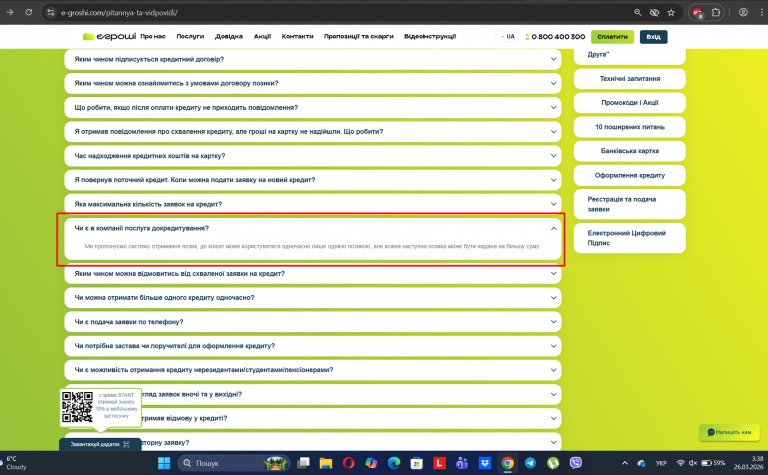The height and width of the screenshot is (475, 768).
Task: Open Microsoft Edge from the taskbar
Action: pos(394,463)
